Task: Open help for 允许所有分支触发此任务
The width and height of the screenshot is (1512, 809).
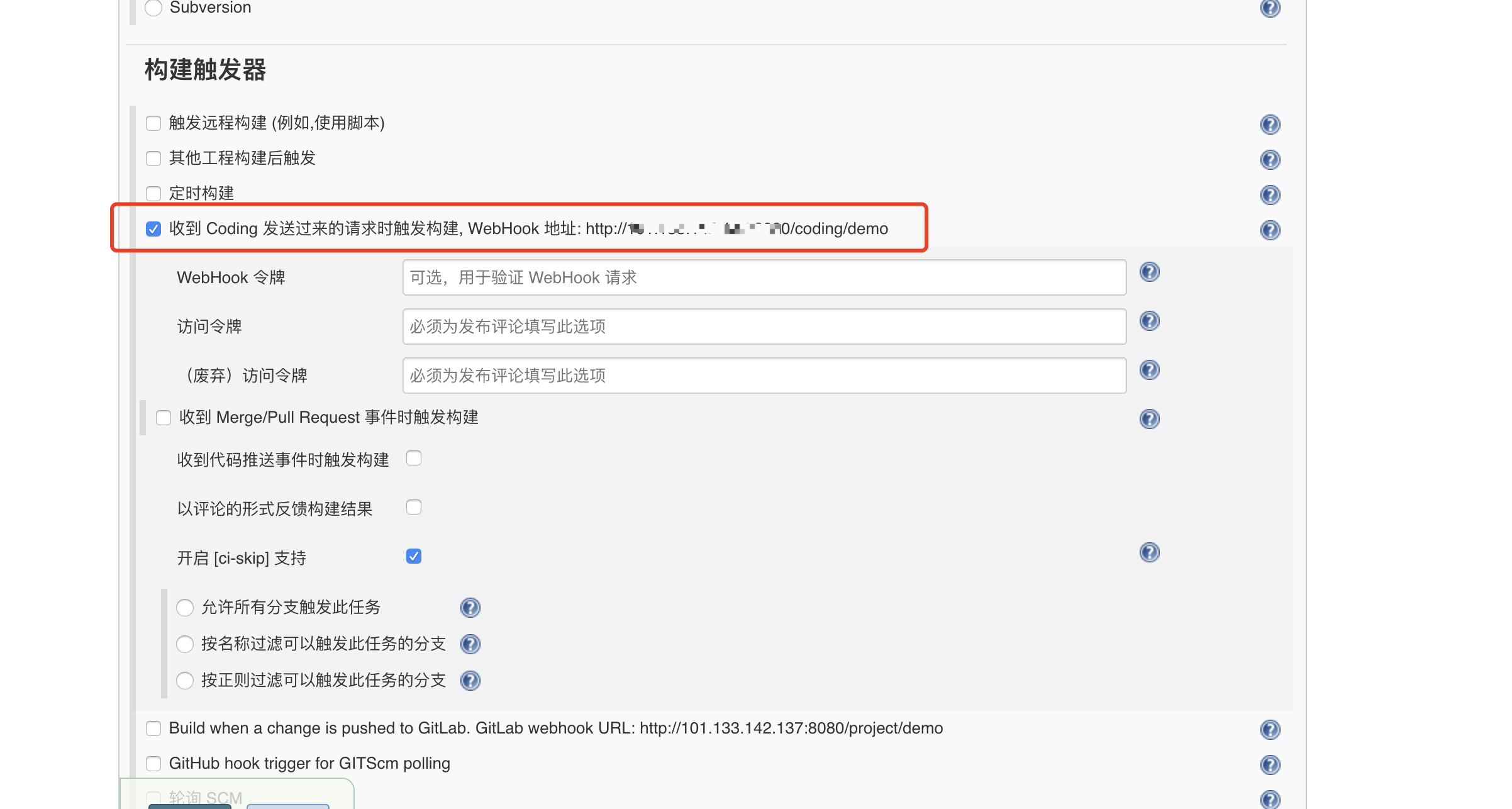Action: tap(470, 608)
